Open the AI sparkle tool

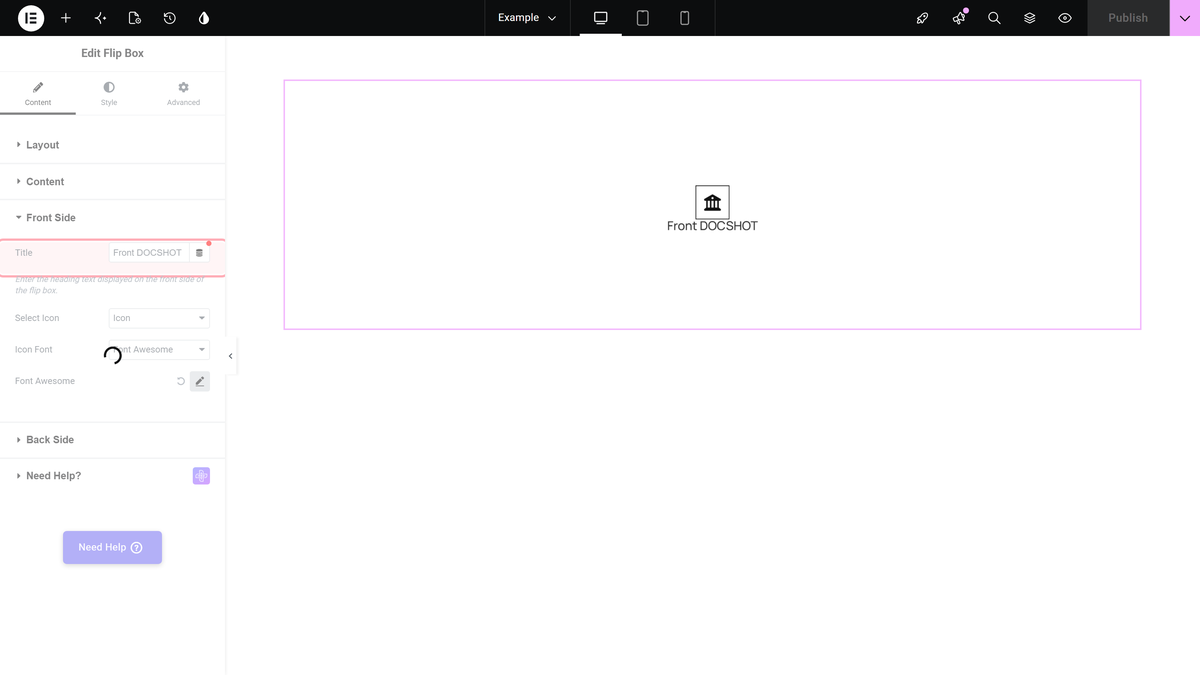(x=100, y=18)
